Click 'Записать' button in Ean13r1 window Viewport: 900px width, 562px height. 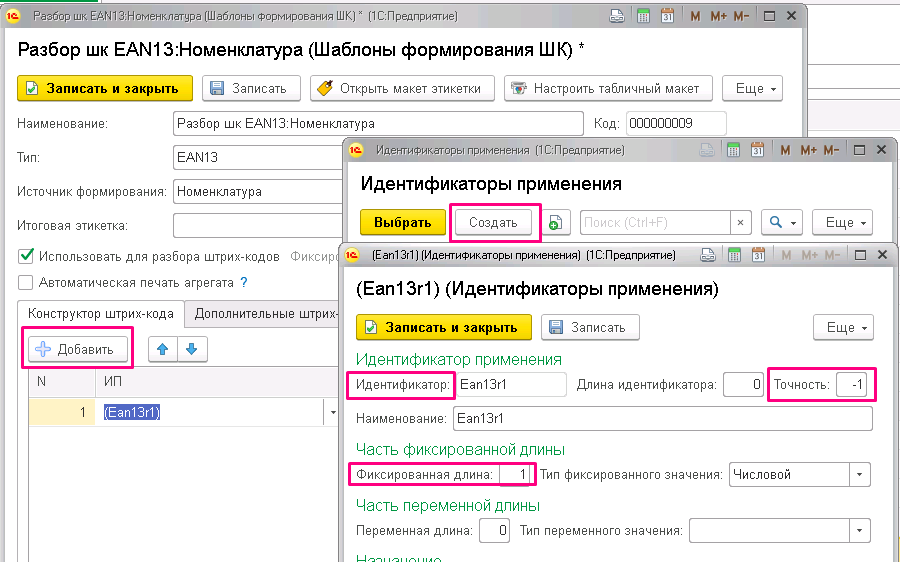pos(590,327)
